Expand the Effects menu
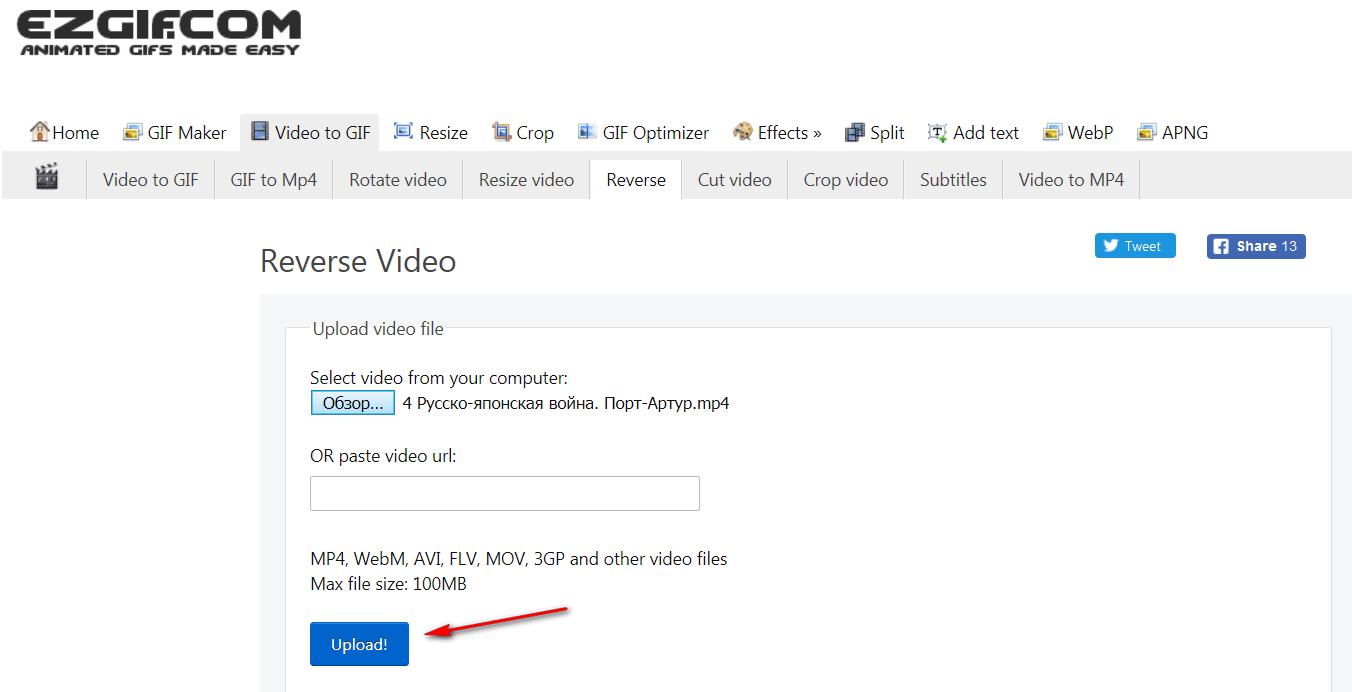Image resolution: width=1352 pixels, height=692 pixels. coord(777,133)
